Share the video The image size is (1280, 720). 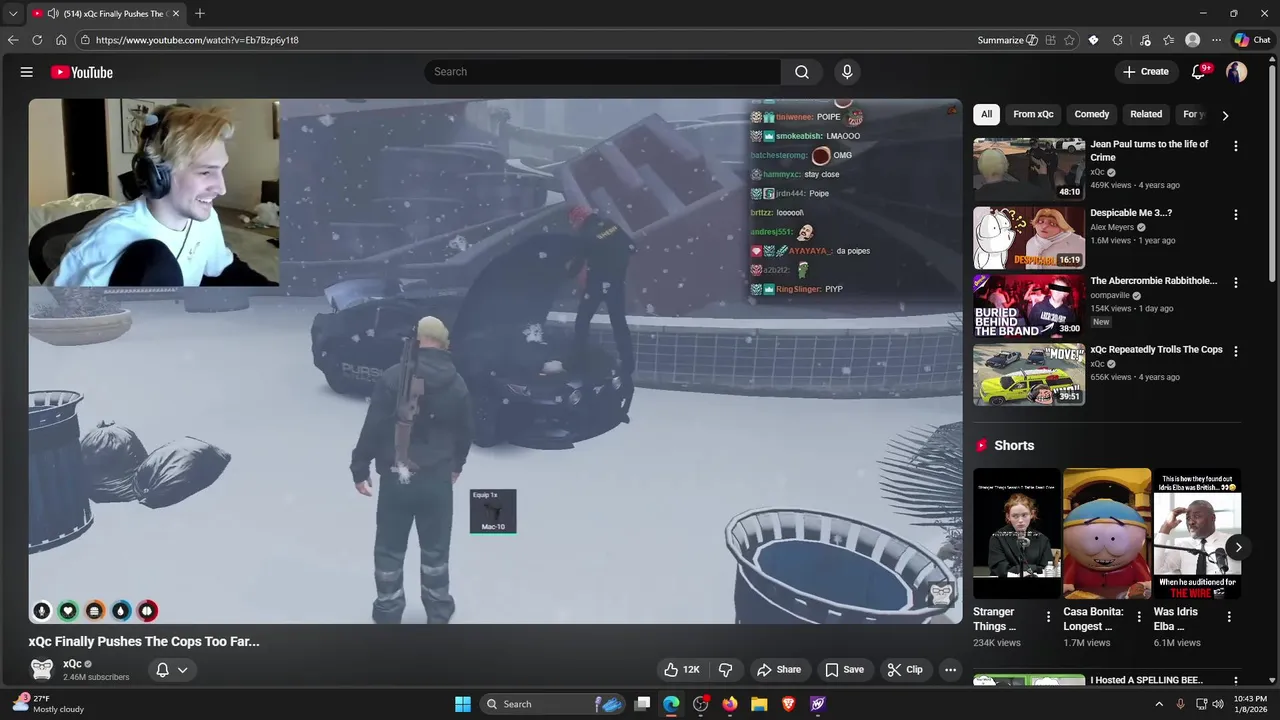pos(779,670)
